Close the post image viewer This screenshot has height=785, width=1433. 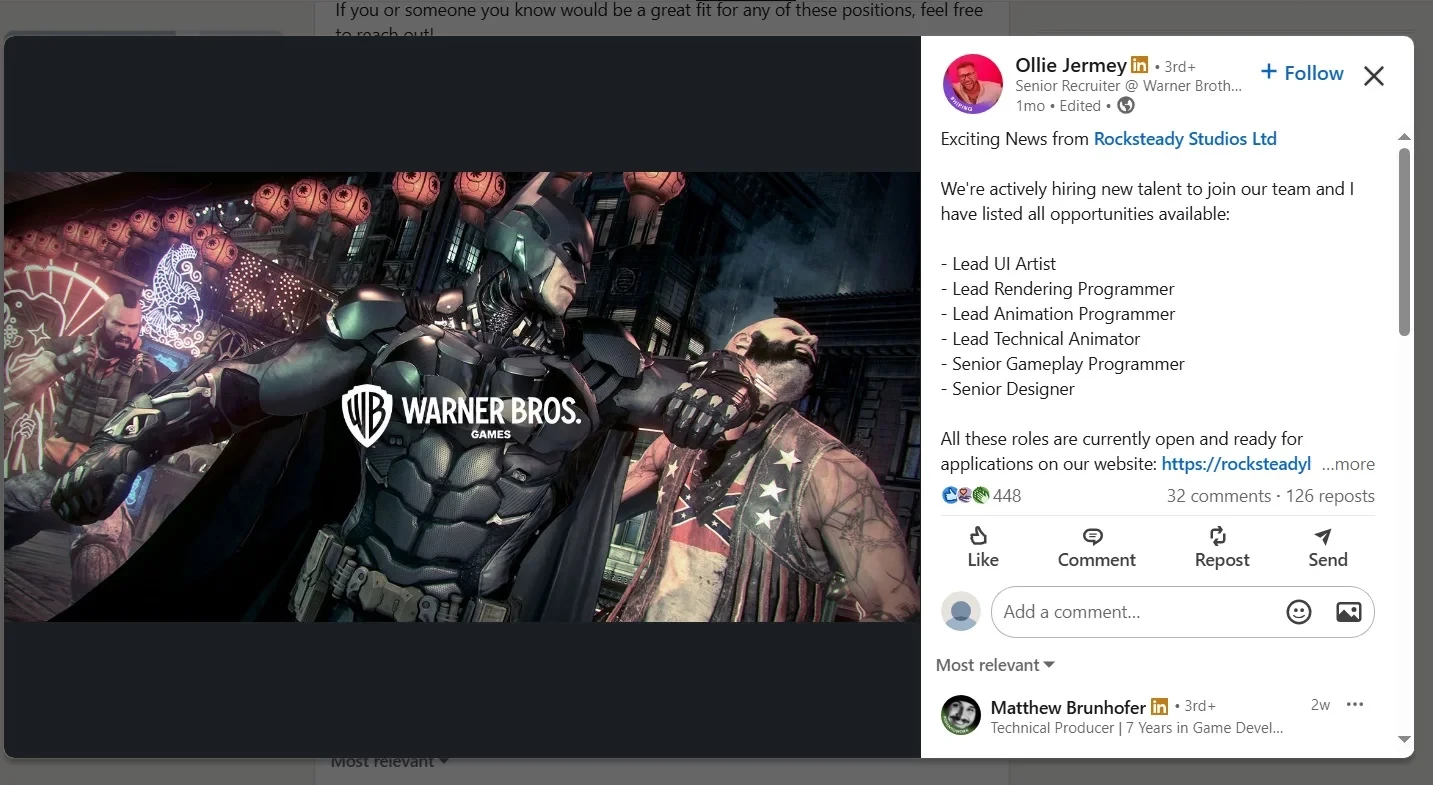1374,76
